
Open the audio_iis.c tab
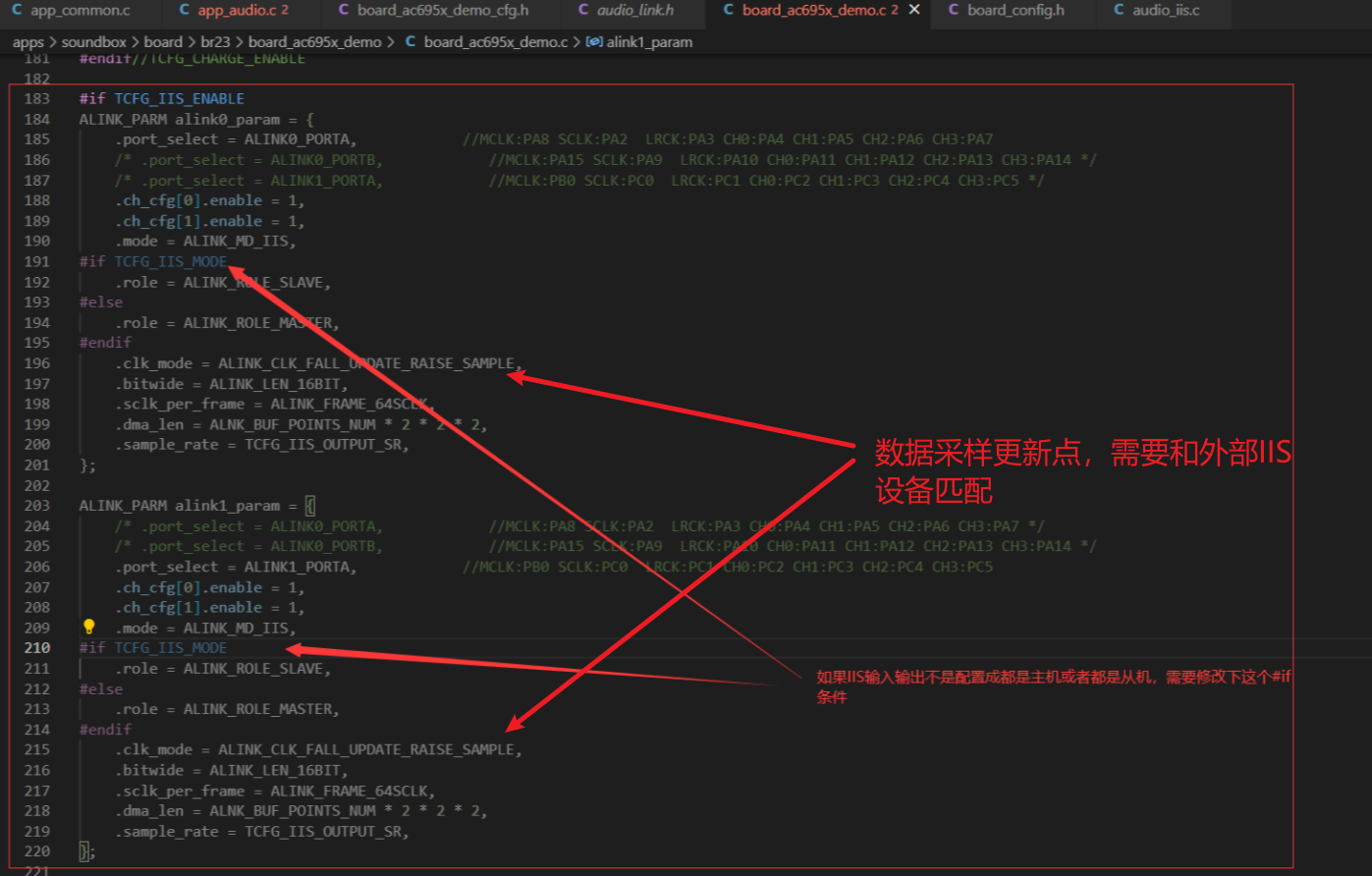click(x=1164, y=11)
